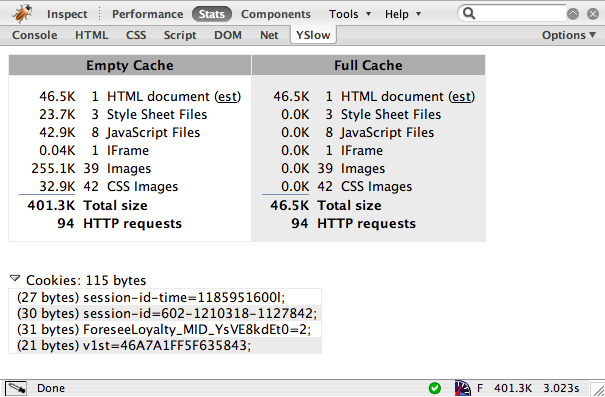Switch to the Net tab
The image size is (605, 397).
click(x=269, y=35)
